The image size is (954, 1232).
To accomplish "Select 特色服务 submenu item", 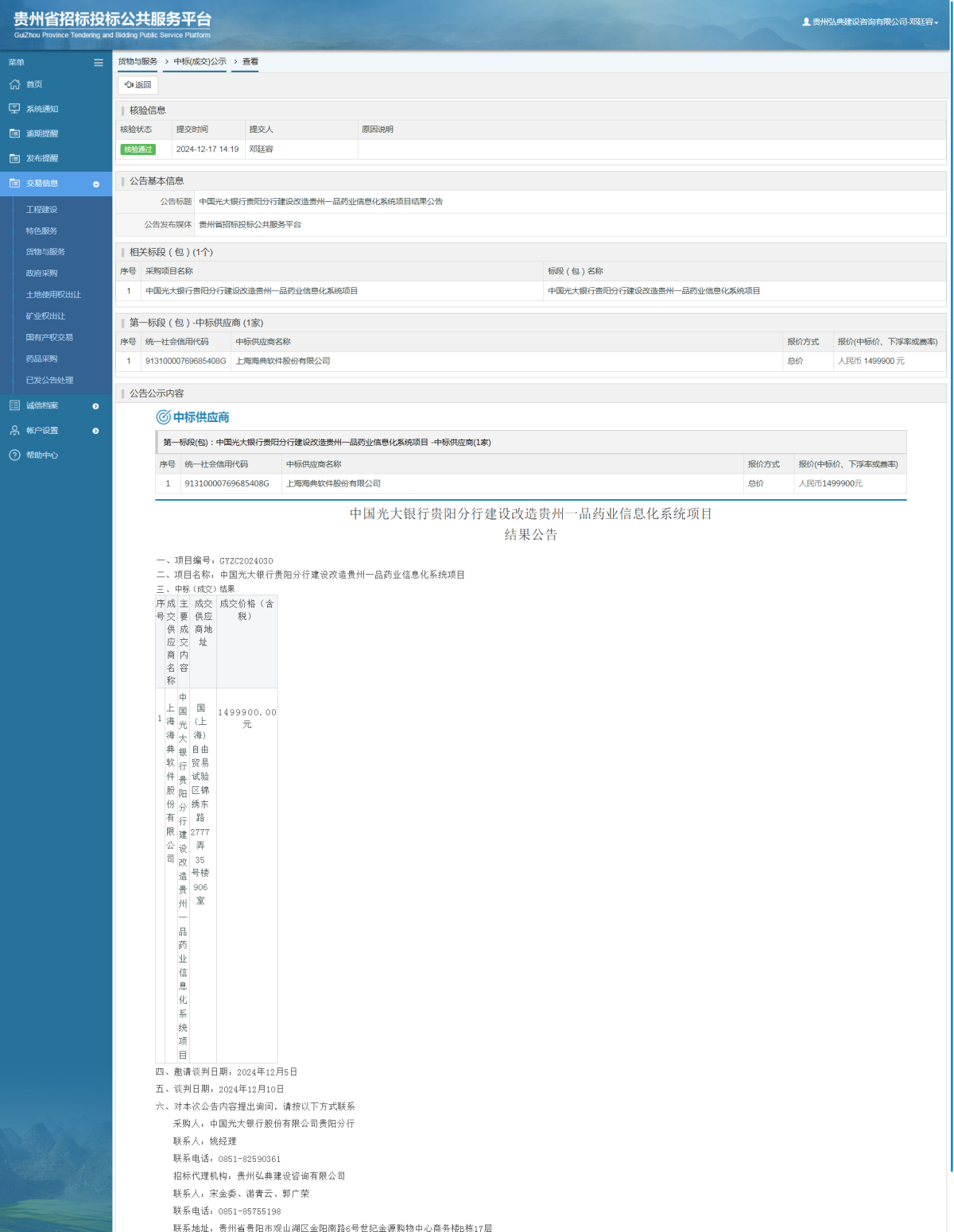I will (x=41, y=231).
